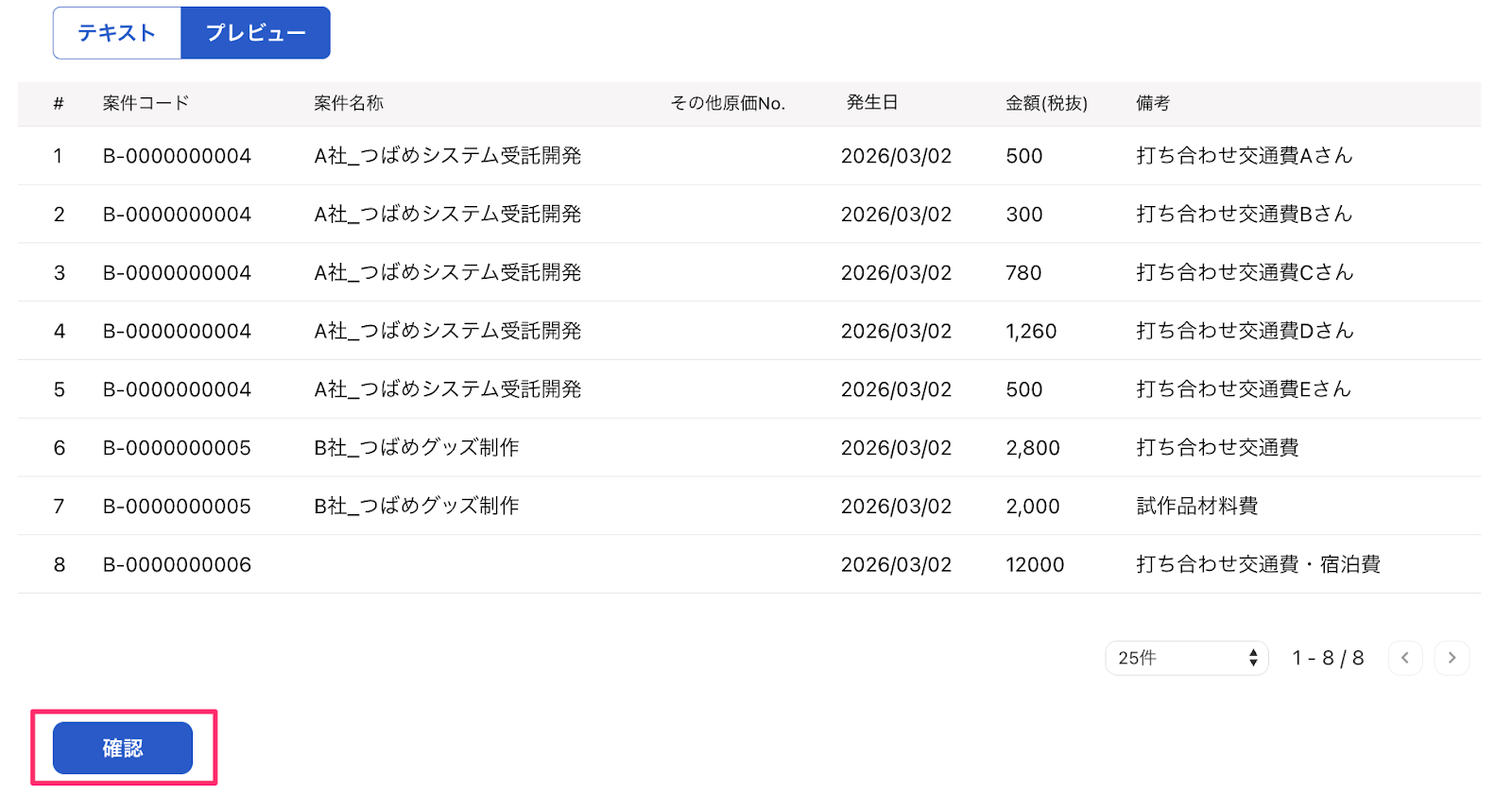Click 打ち合わせ交通費・宿泊費 remark cell
Viewport: 1512px width, 793px height.
click(x=1258, y=565)
